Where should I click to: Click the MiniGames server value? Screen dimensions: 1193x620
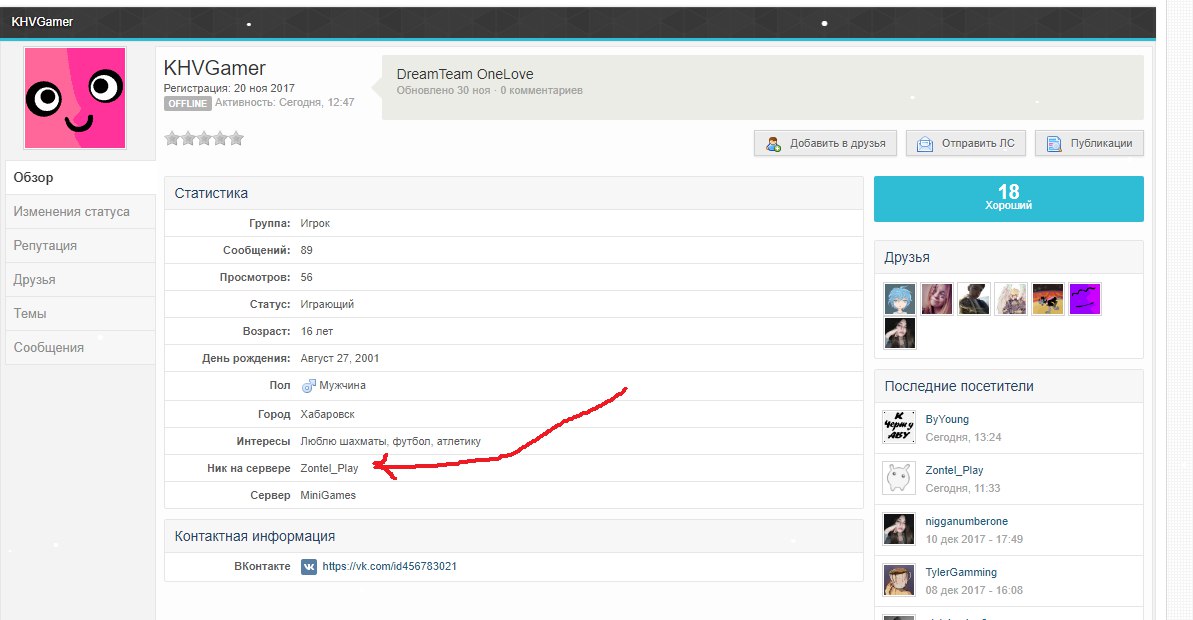tap(328, 495)
